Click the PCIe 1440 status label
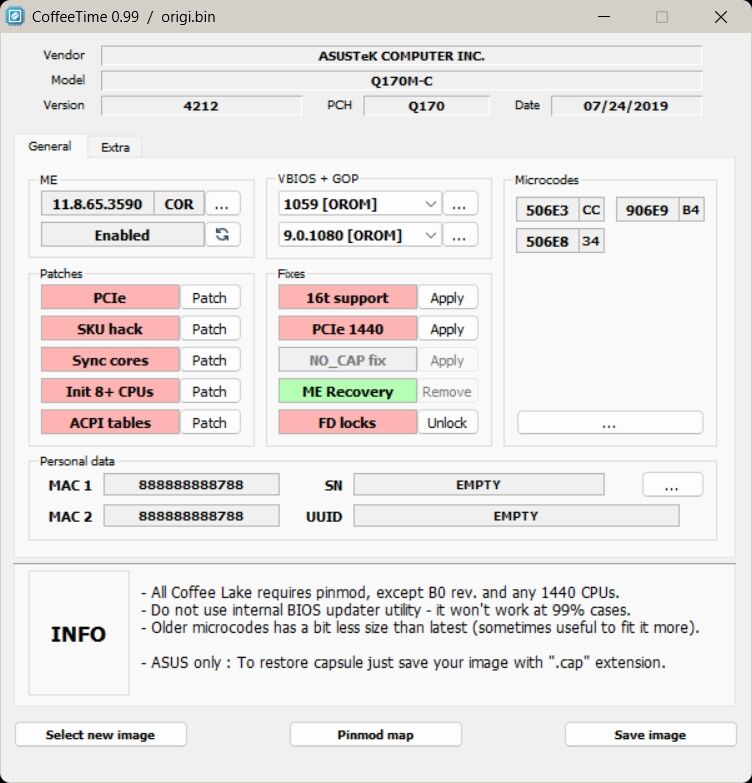The height and width of the screenshot is (783, 752). [348, 329]
